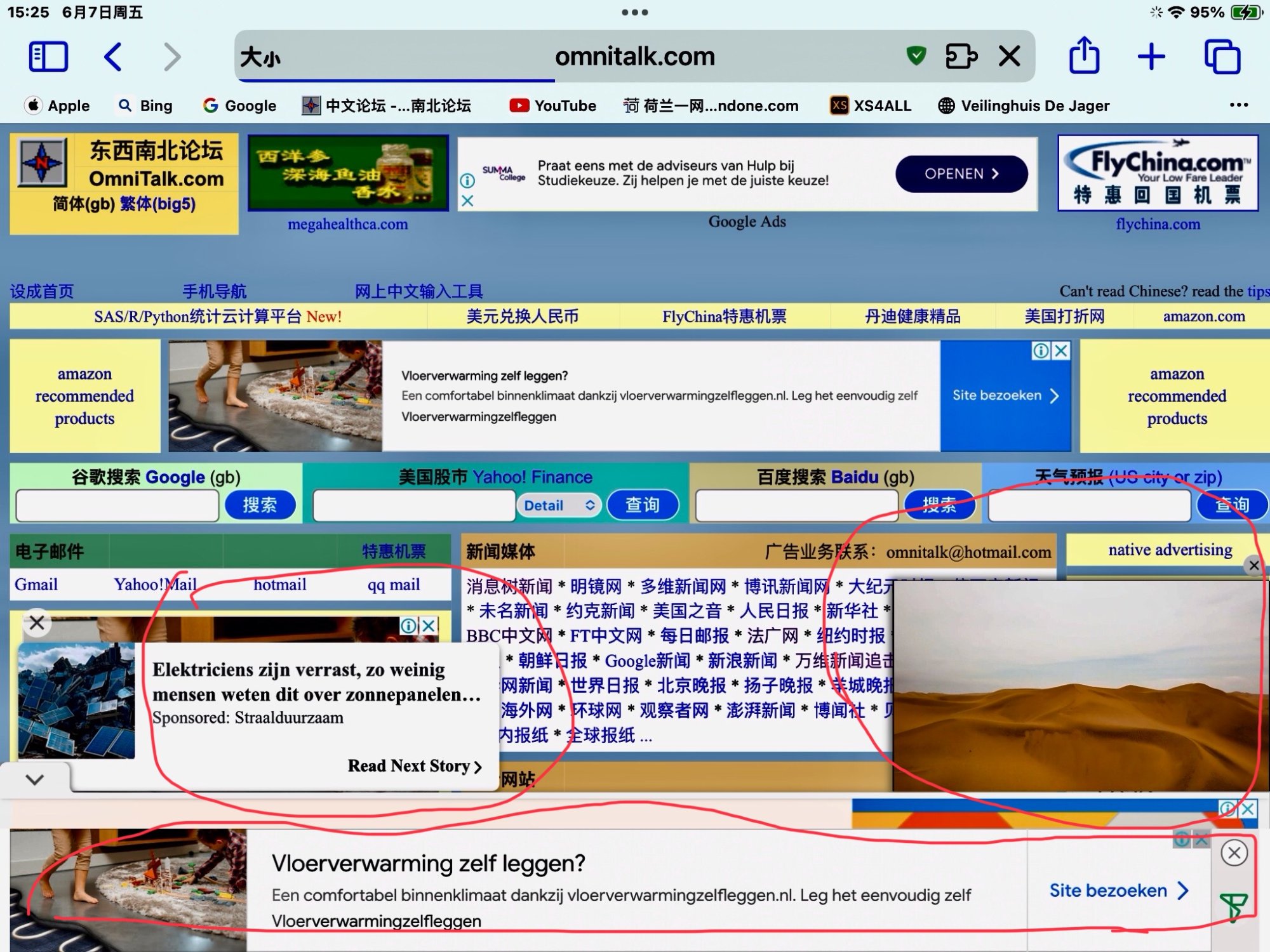The image size is (1270, 952).
Task: Close the zonnepanelen sponsored story popup
Action: [37, 623]
